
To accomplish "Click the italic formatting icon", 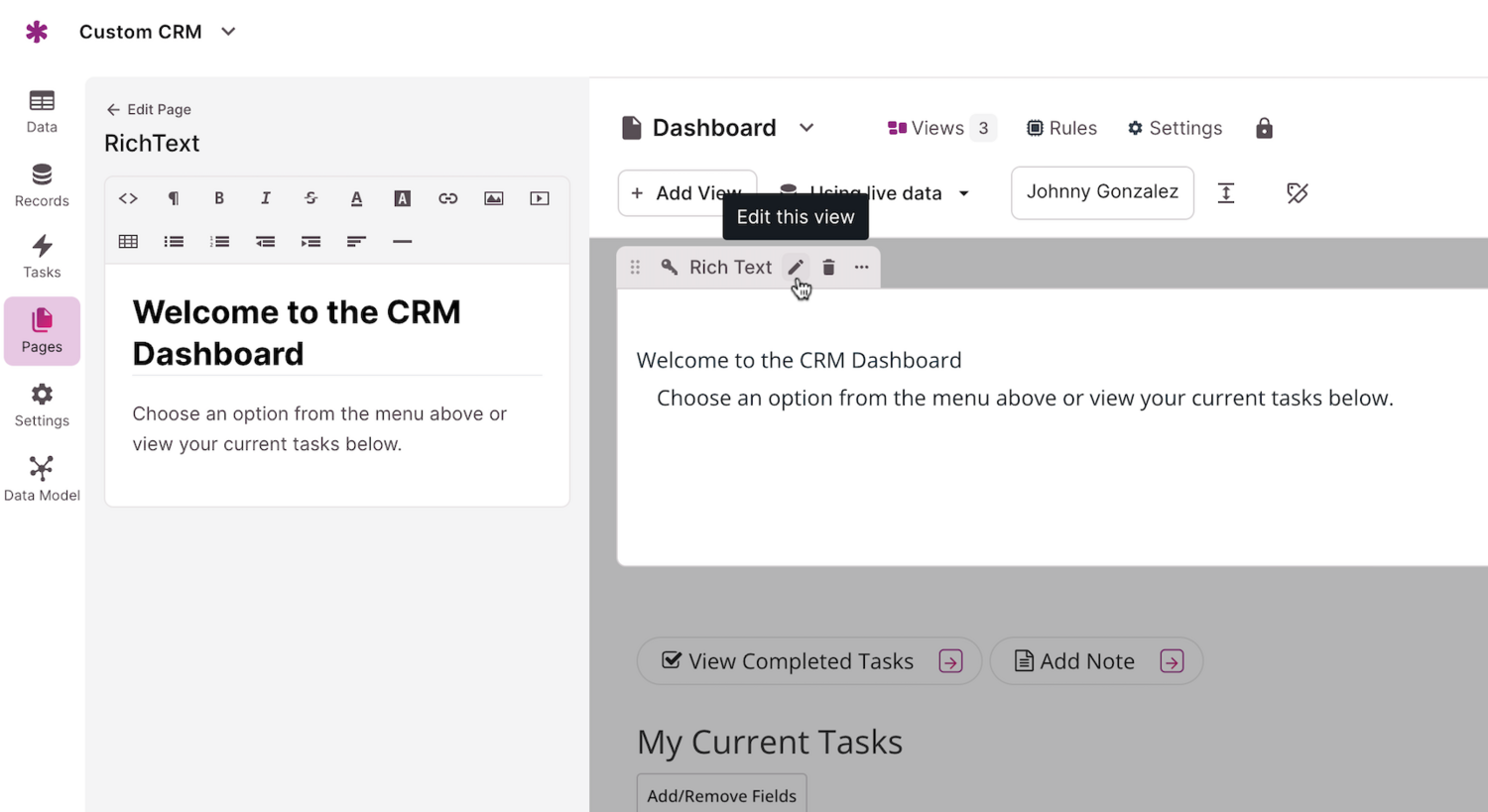I will coord(265,198).
